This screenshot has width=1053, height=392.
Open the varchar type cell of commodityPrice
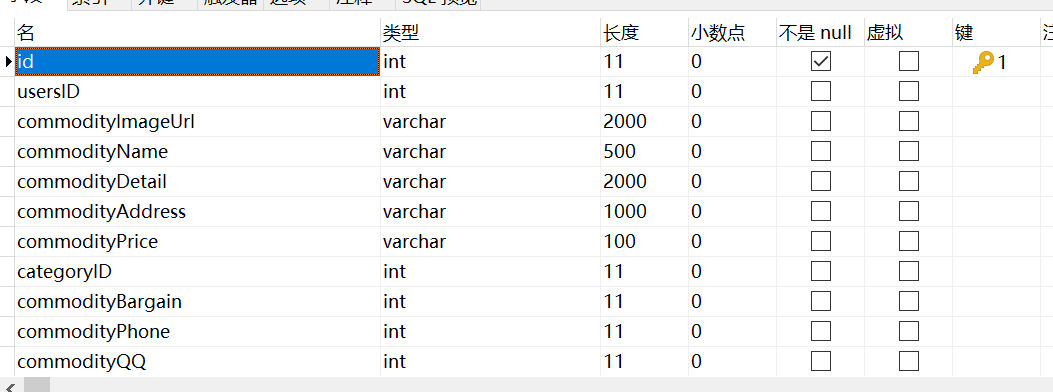coord(490,242)
